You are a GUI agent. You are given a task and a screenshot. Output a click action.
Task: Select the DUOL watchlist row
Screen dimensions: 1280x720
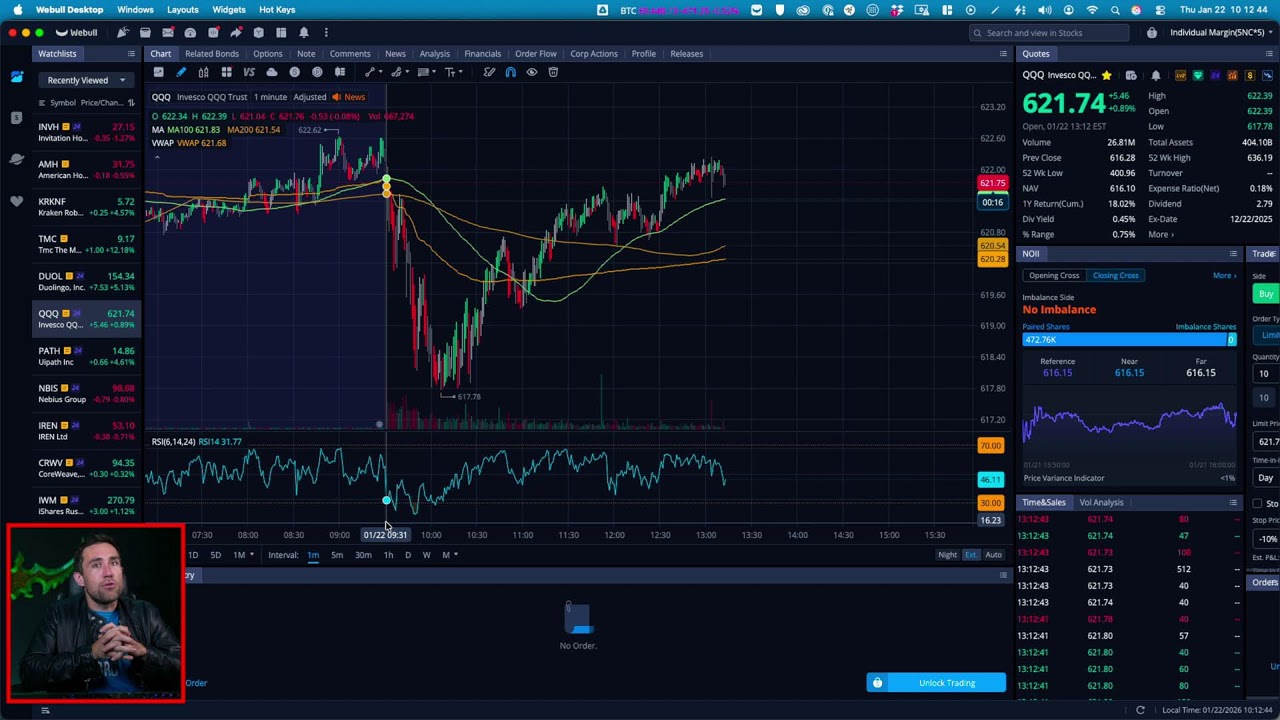(86, 282)
